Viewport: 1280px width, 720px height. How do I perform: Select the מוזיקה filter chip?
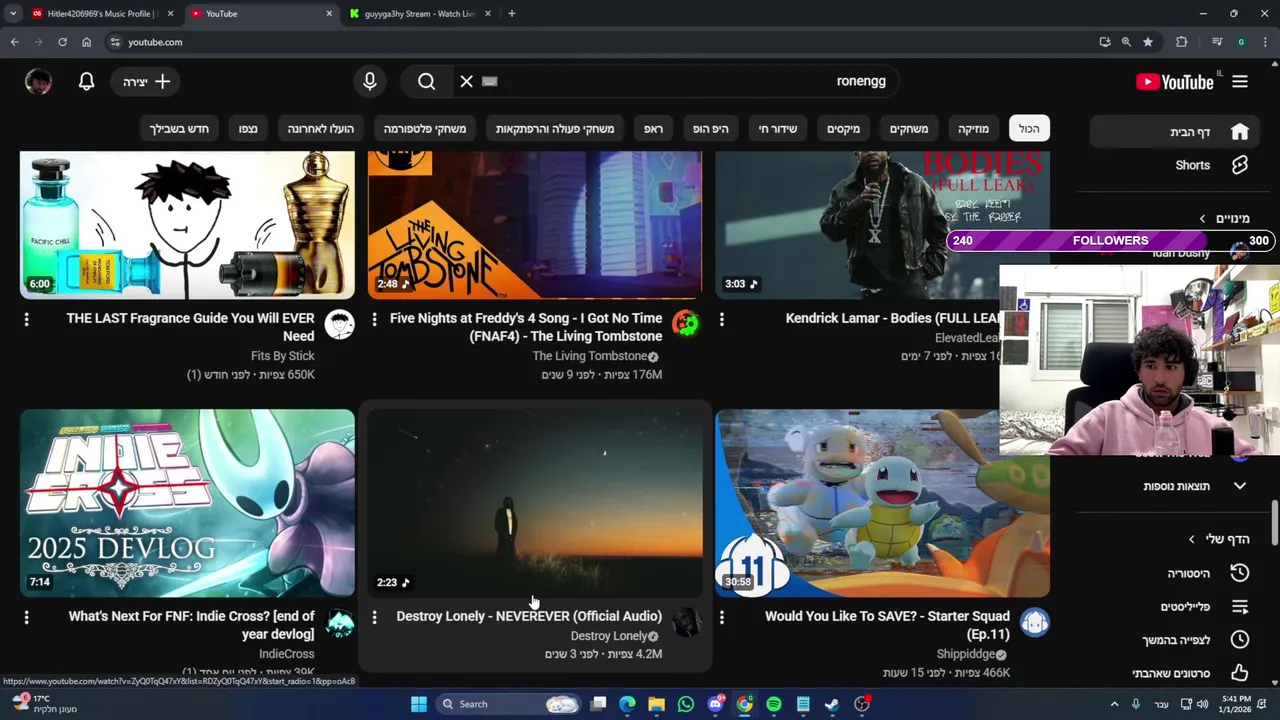(973, 129)
